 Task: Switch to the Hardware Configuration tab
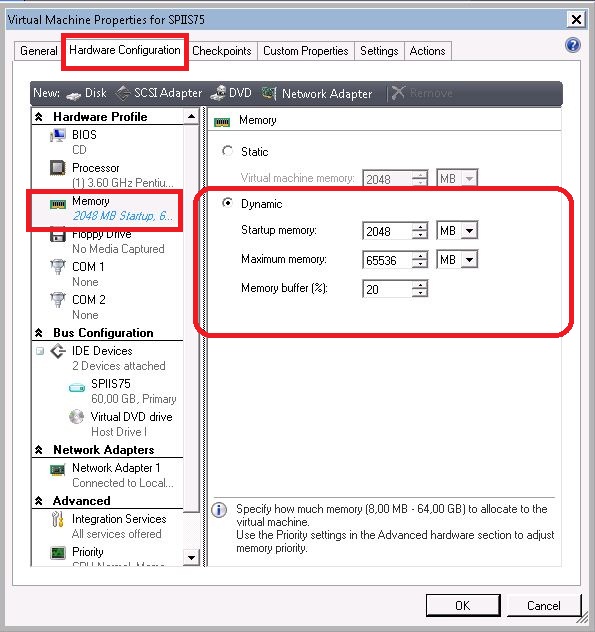coord(125,50)
